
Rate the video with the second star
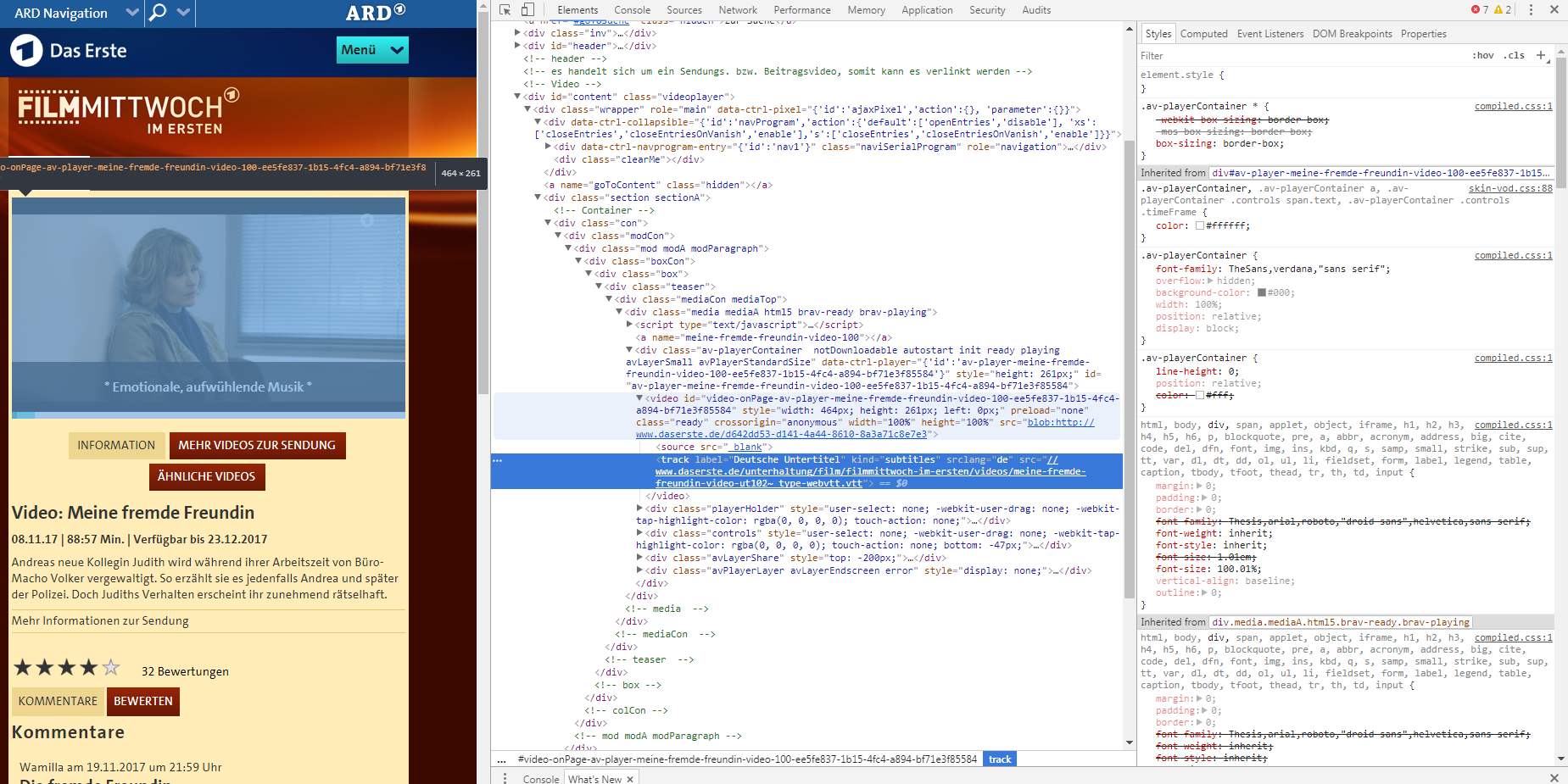[x=45, y=668]
